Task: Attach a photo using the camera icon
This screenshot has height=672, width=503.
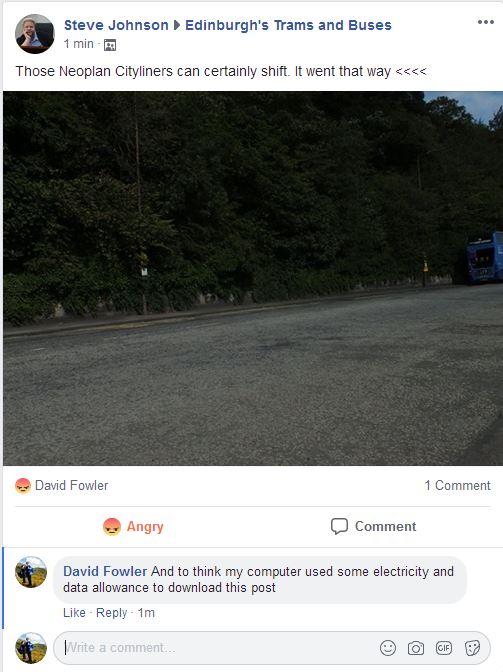Action: (416, 648)
